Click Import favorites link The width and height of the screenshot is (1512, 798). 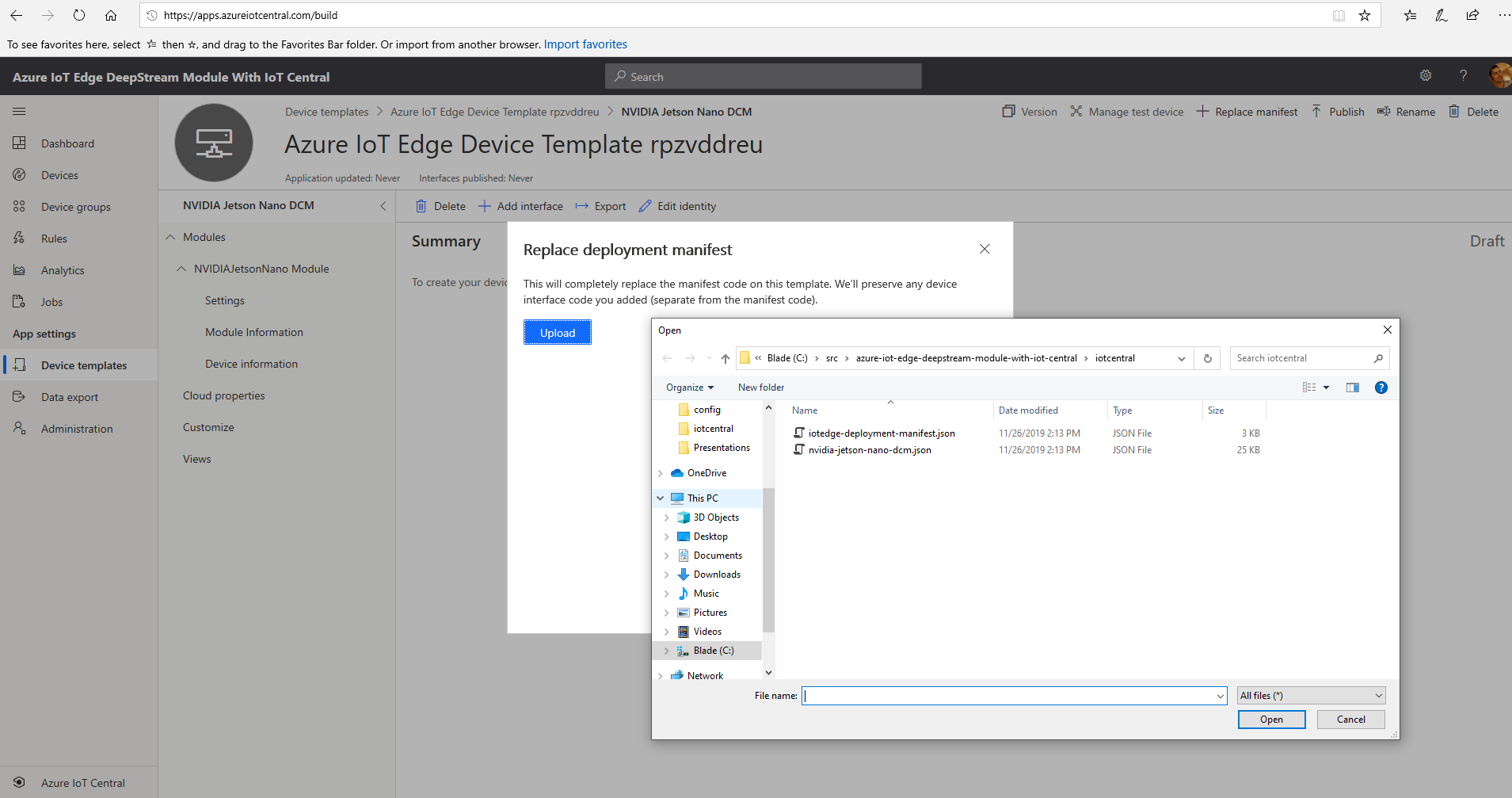point(585,44)
